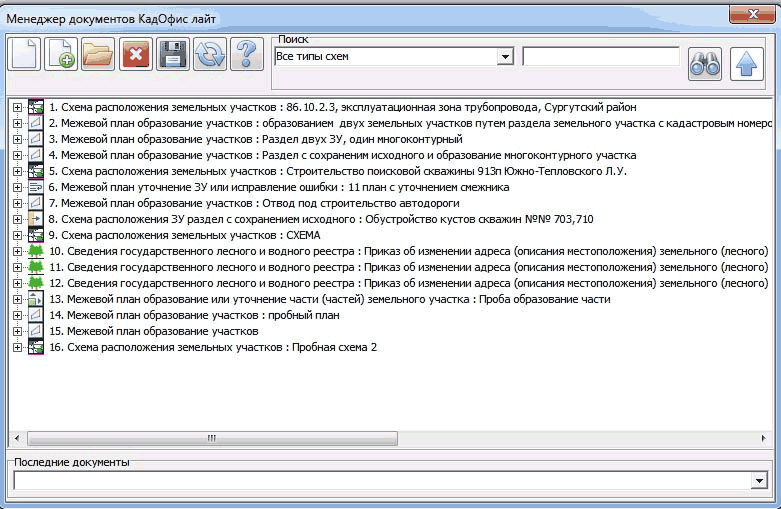Select item 9 Схема расположения СХЕМА
Screen dimensions: 781x509
pos(185,235)
